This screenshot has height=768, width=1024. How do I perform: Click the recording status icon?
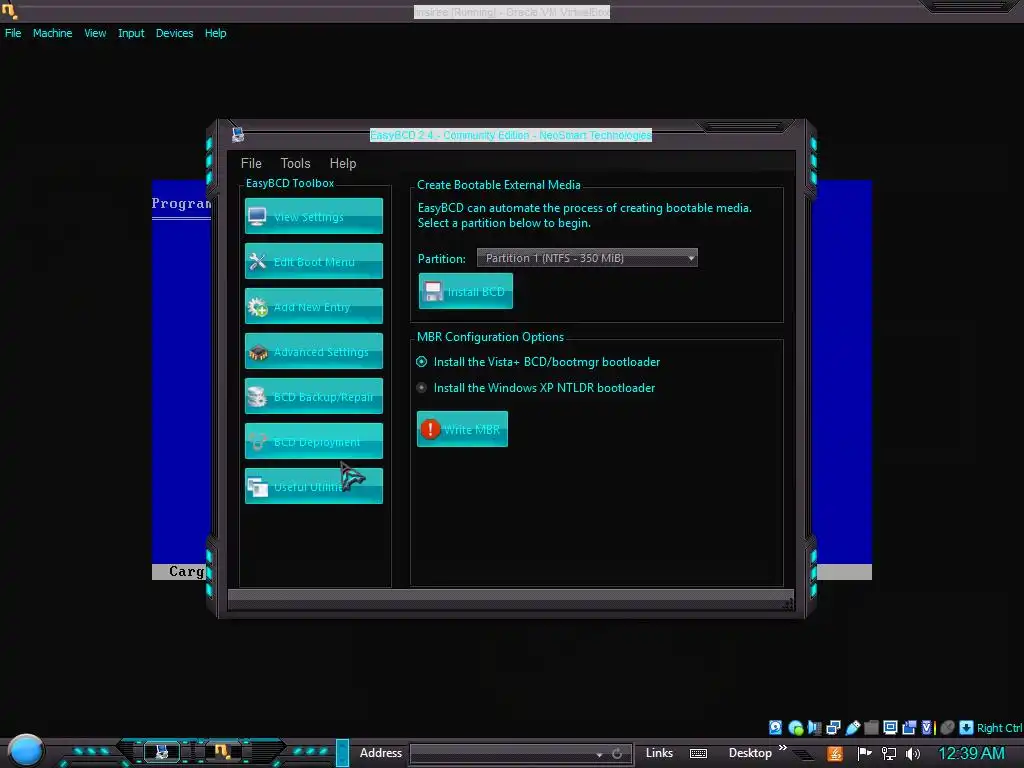[x=909, y=728]
